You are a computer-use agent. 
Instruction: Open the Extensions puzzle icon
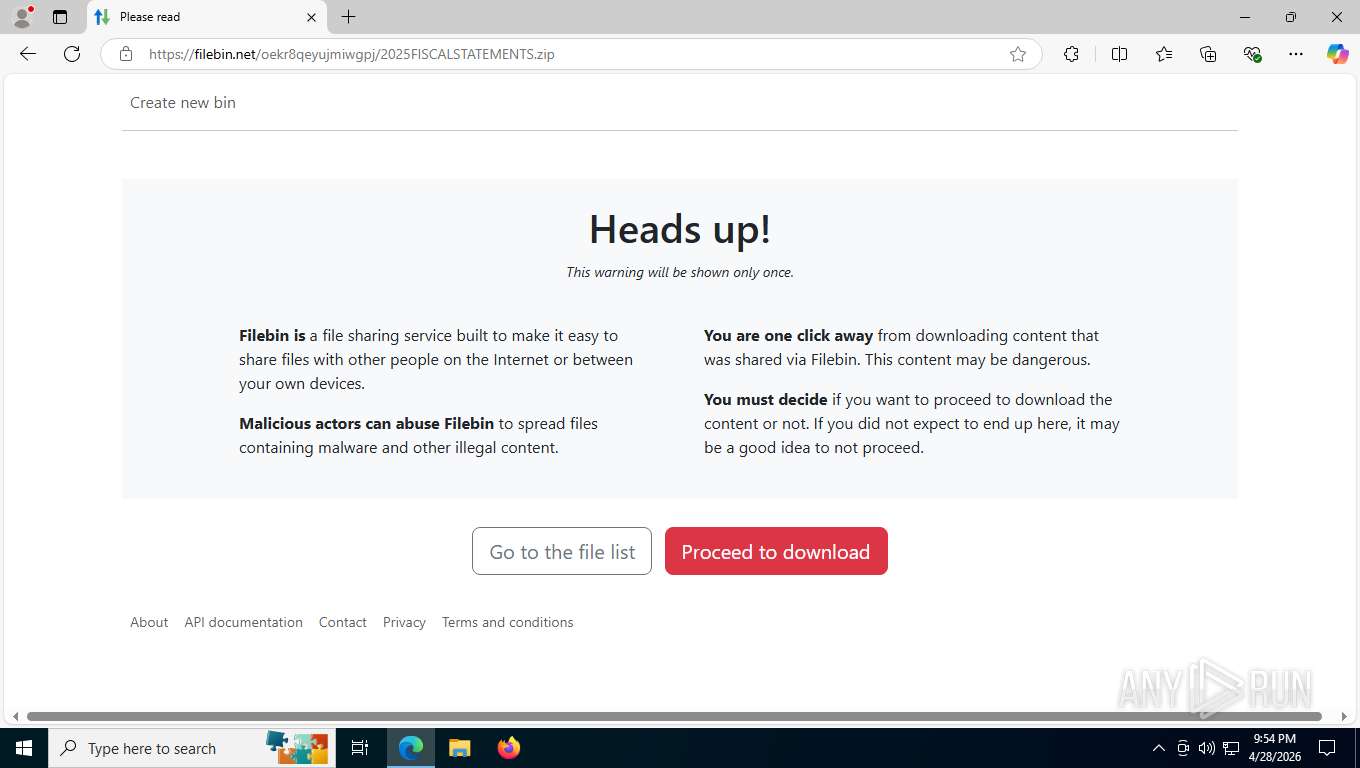pyautogui.click(x=1071, y=54)
